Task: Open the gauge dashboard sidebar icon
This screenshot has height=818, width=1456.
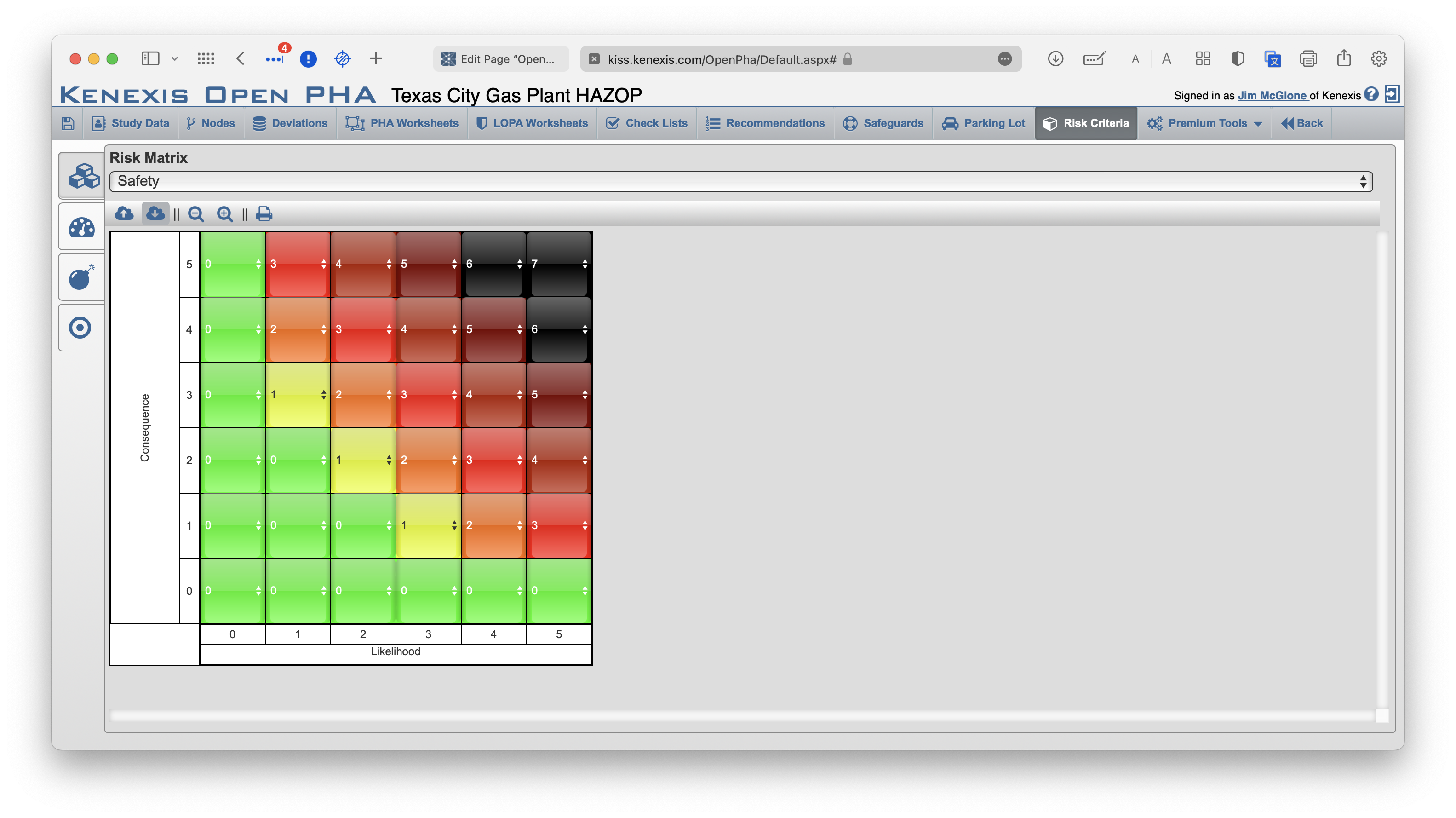Action: pyautogui.click(x=82, y=227)
